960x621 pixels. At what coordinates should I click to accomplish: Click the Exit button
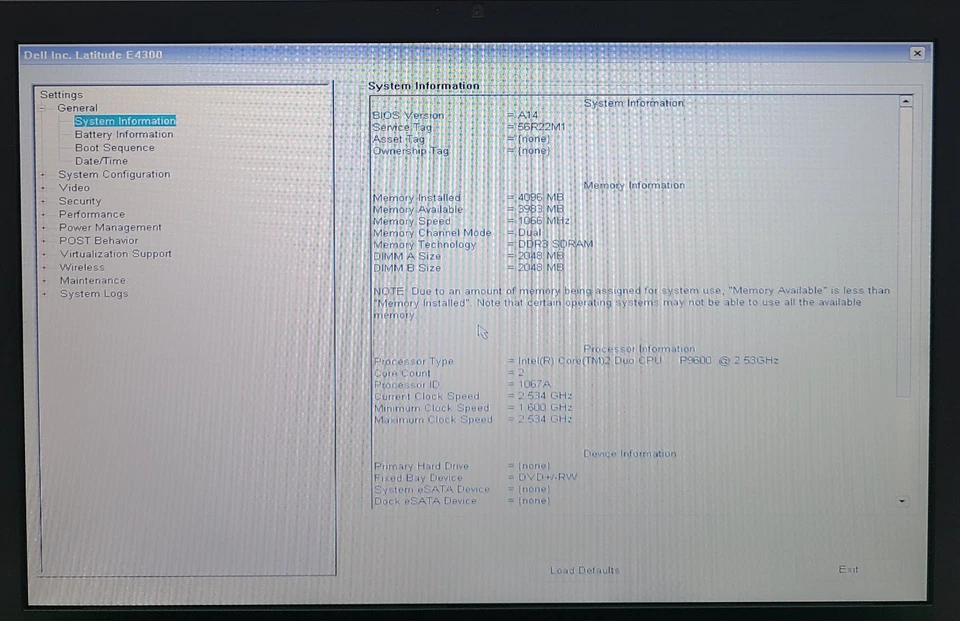(x=848, y=569)
